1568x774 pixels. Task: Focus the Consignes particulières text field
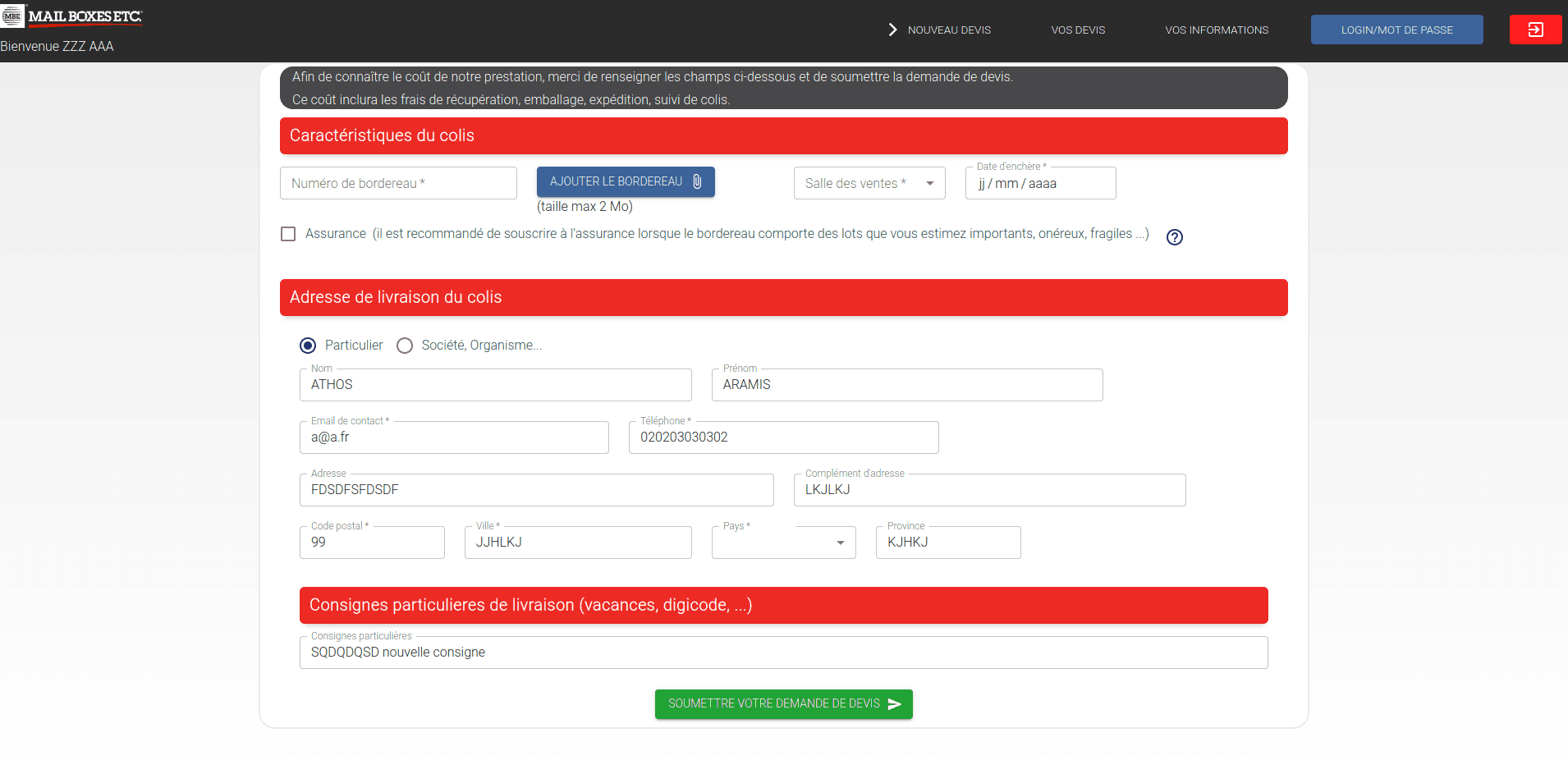pos(783,653)
